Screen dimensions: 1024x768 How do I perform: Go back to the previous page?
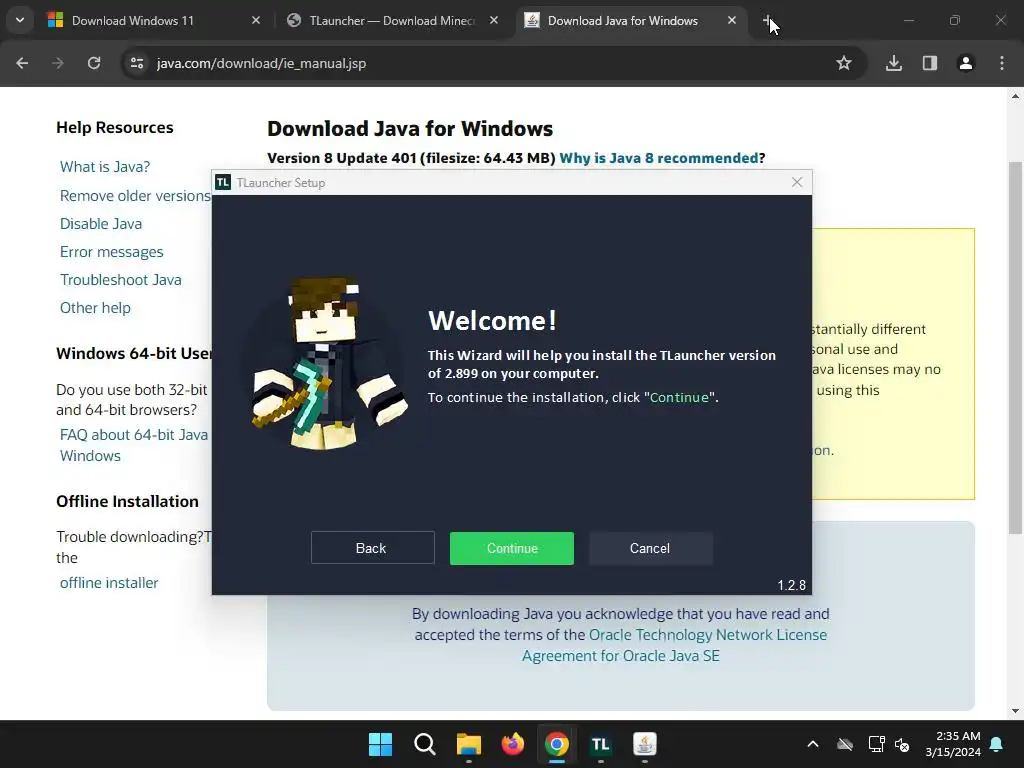coord(22,63)
